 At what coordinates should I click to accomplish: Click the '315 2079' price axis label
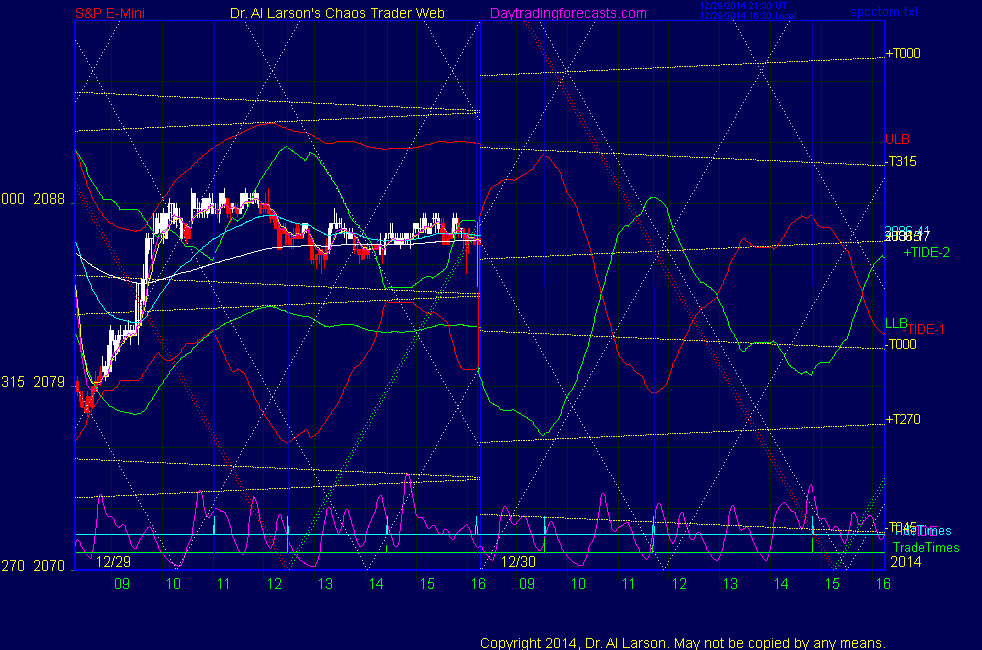(x=33, y=382)
